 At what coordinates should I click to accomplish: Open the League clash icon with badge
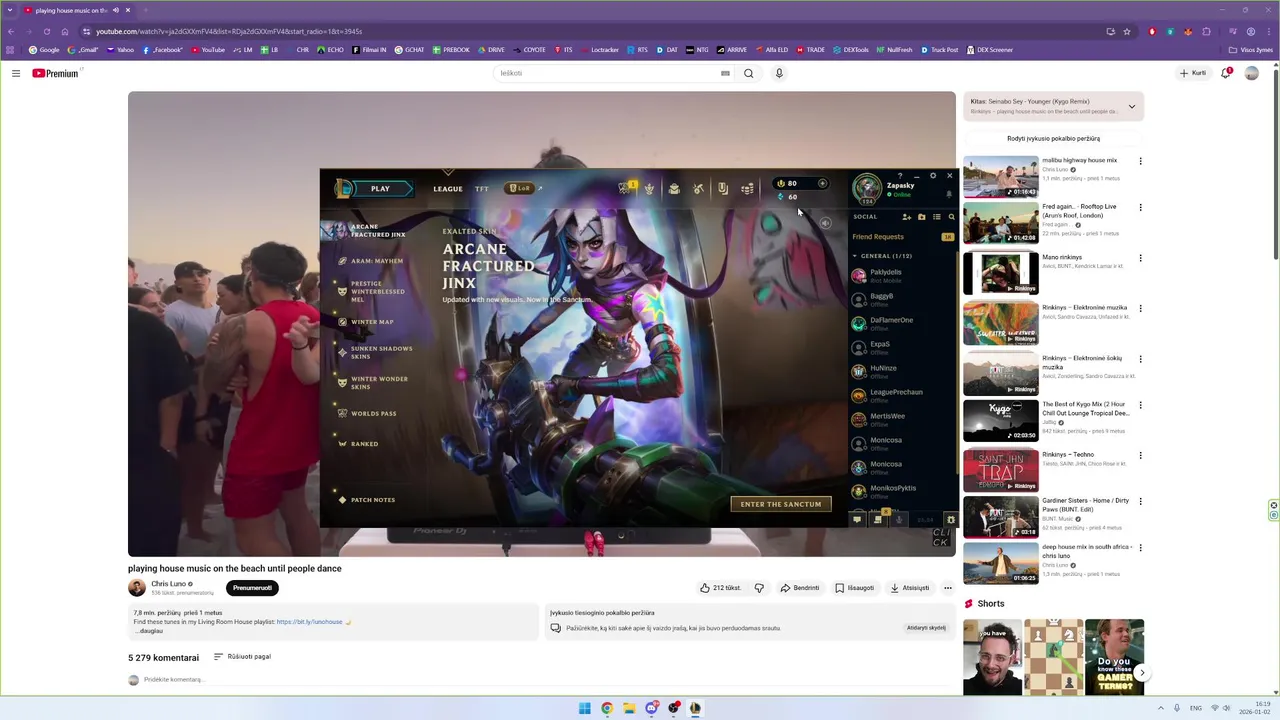click(x=626, y=187)
